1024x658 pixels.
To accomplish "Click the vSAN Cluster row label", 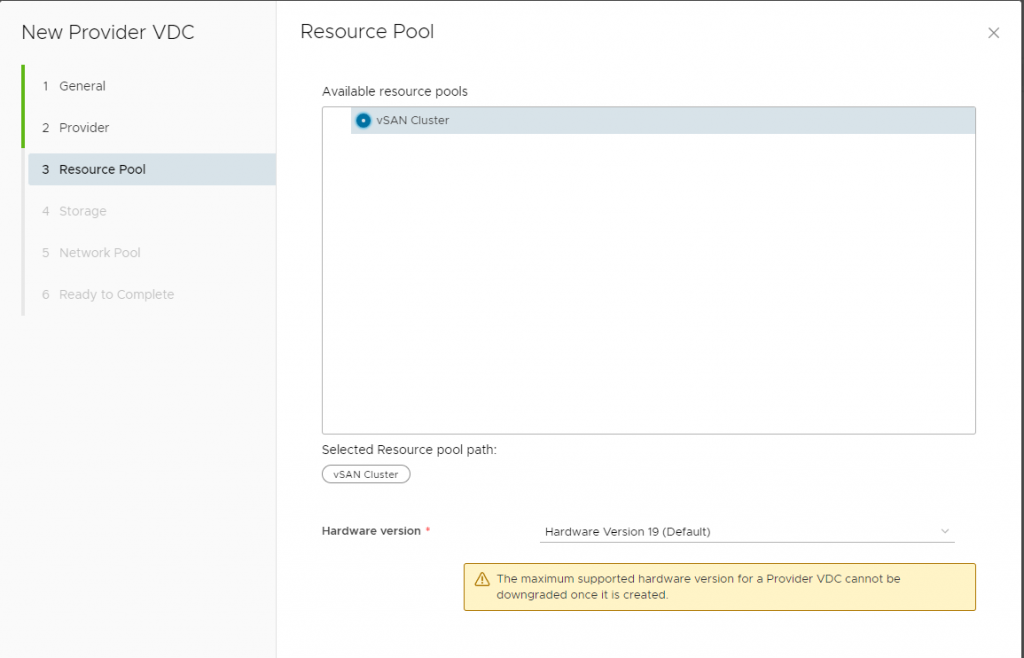I will point(413,120).
